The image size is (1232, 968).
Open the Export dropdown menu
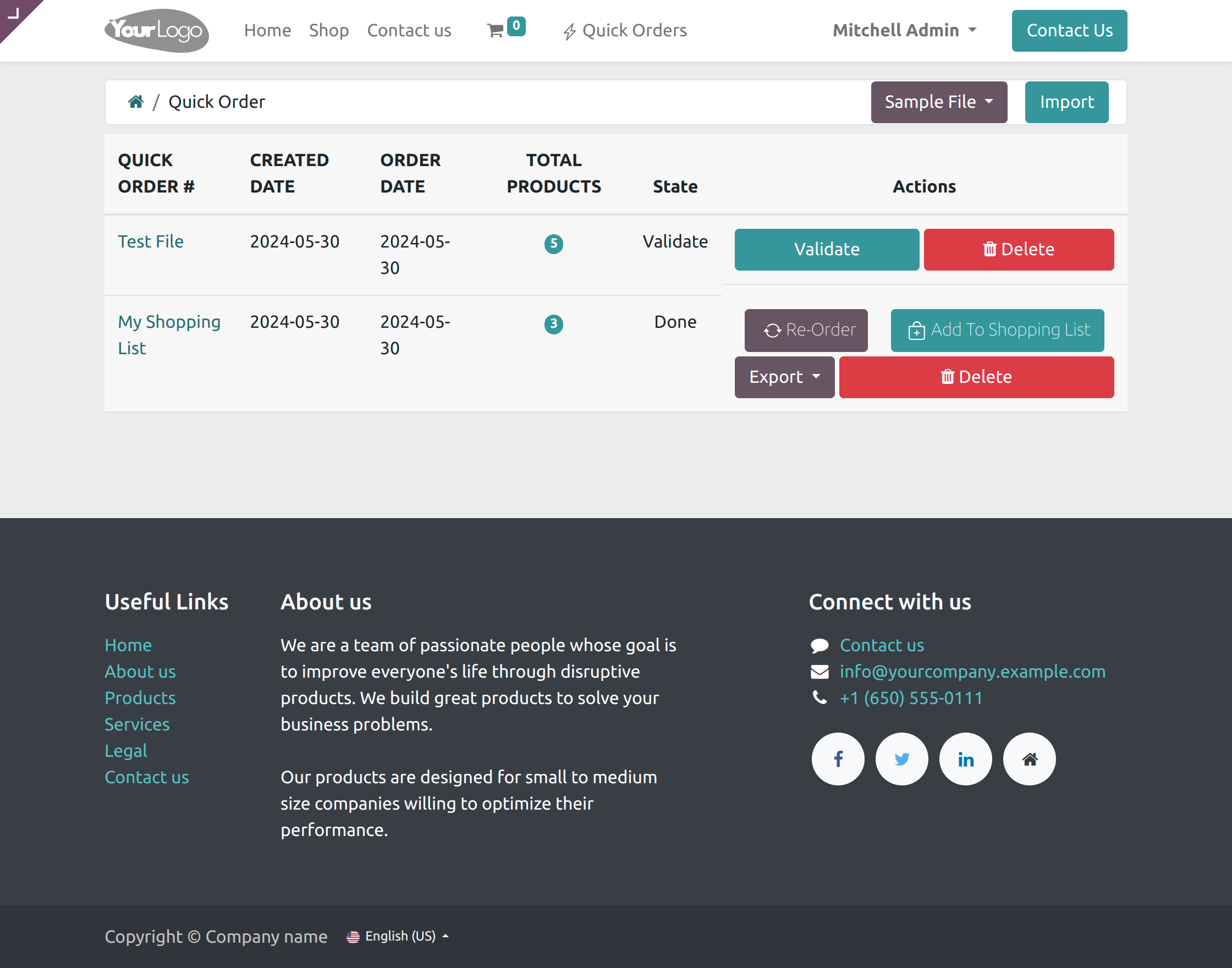click(x=784, y=377)
